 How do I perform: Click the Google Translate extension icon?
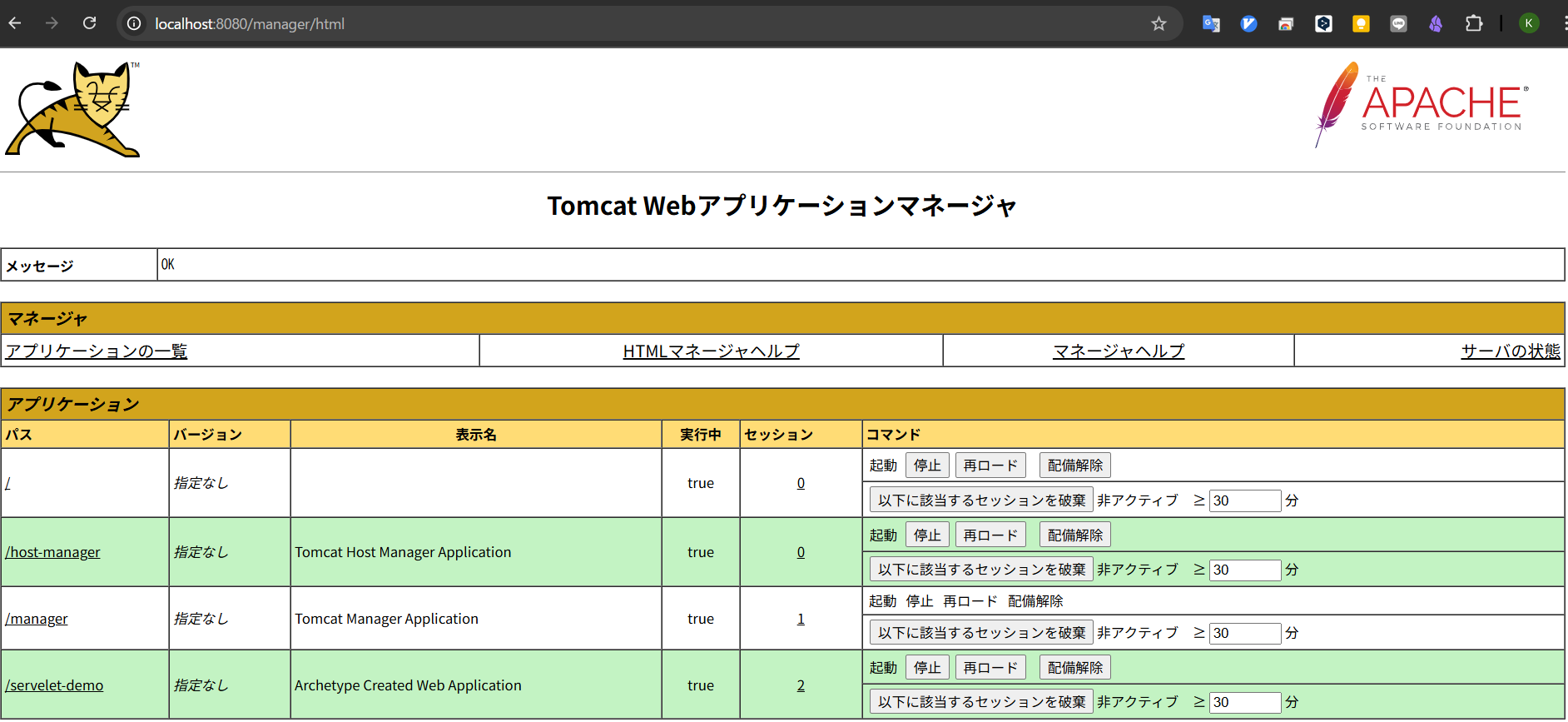(1211, 24)
